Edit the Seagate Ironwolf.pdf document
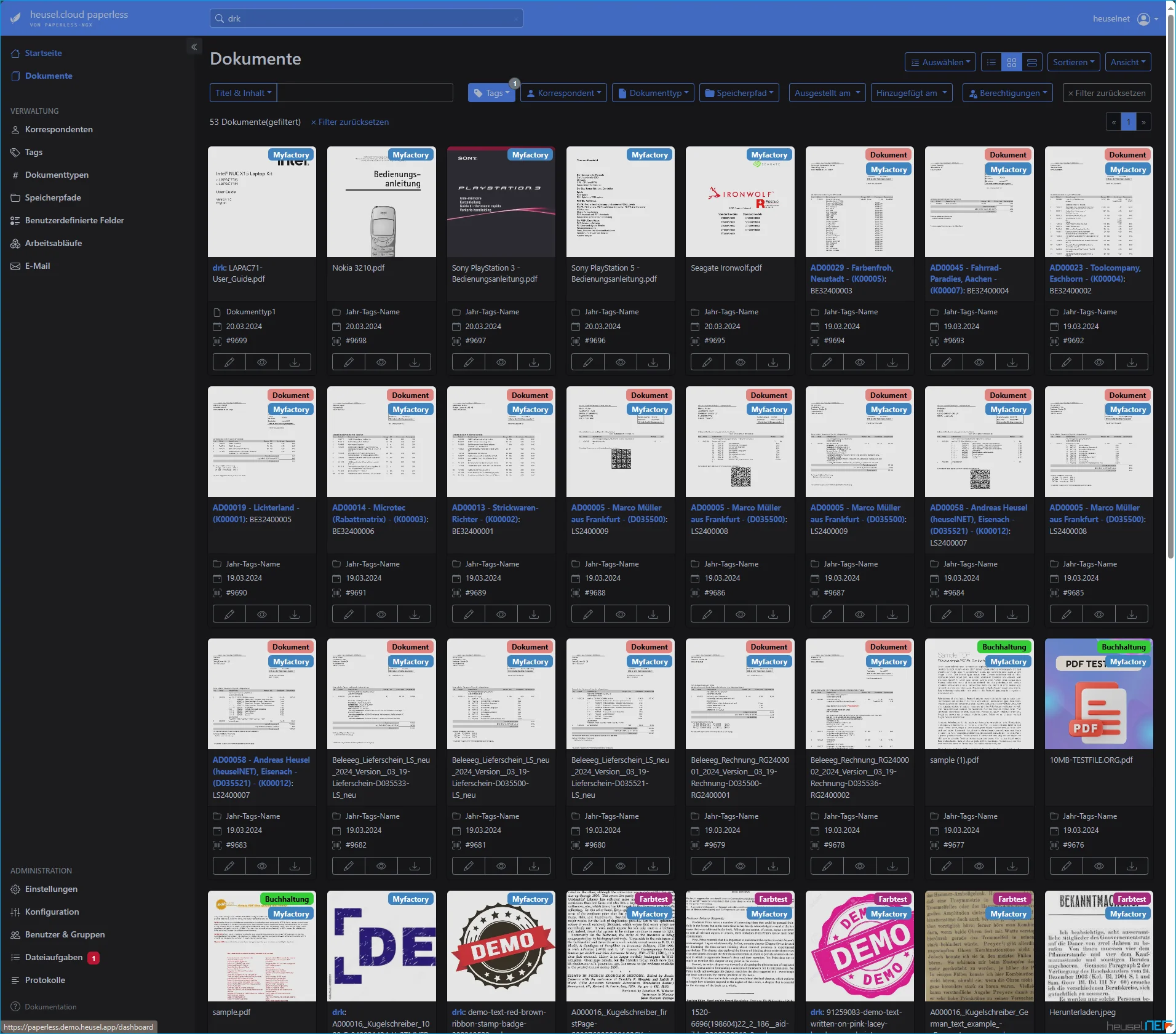The height and width of the screenshot is (1034, 1176). (x=707, y=362)
